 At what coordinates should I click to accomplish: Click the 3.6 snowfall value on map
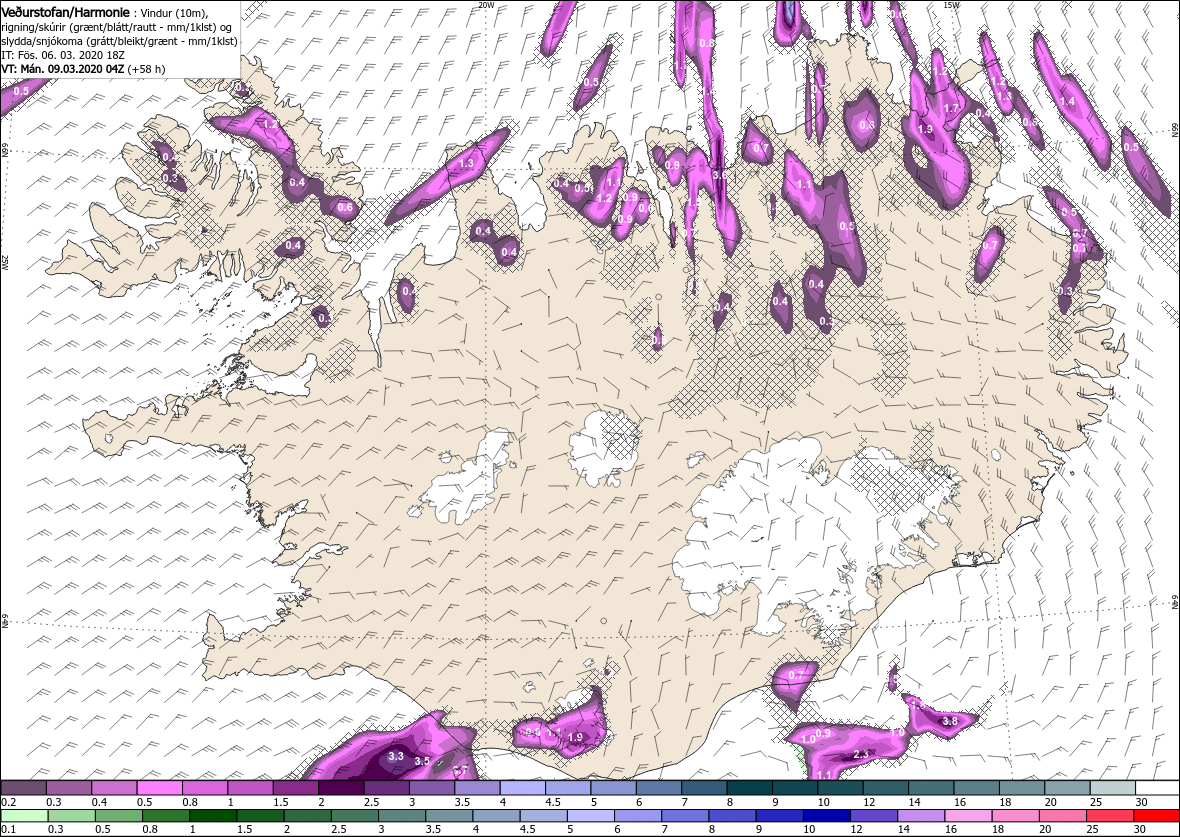click(x=719, y=175)
